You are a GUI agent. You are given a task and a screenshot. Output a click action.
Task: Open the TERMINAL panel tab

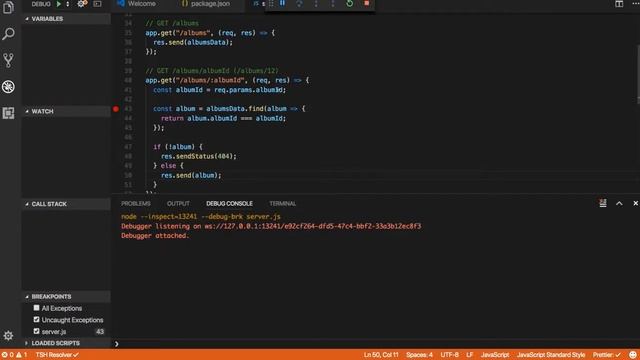[282, 203]
